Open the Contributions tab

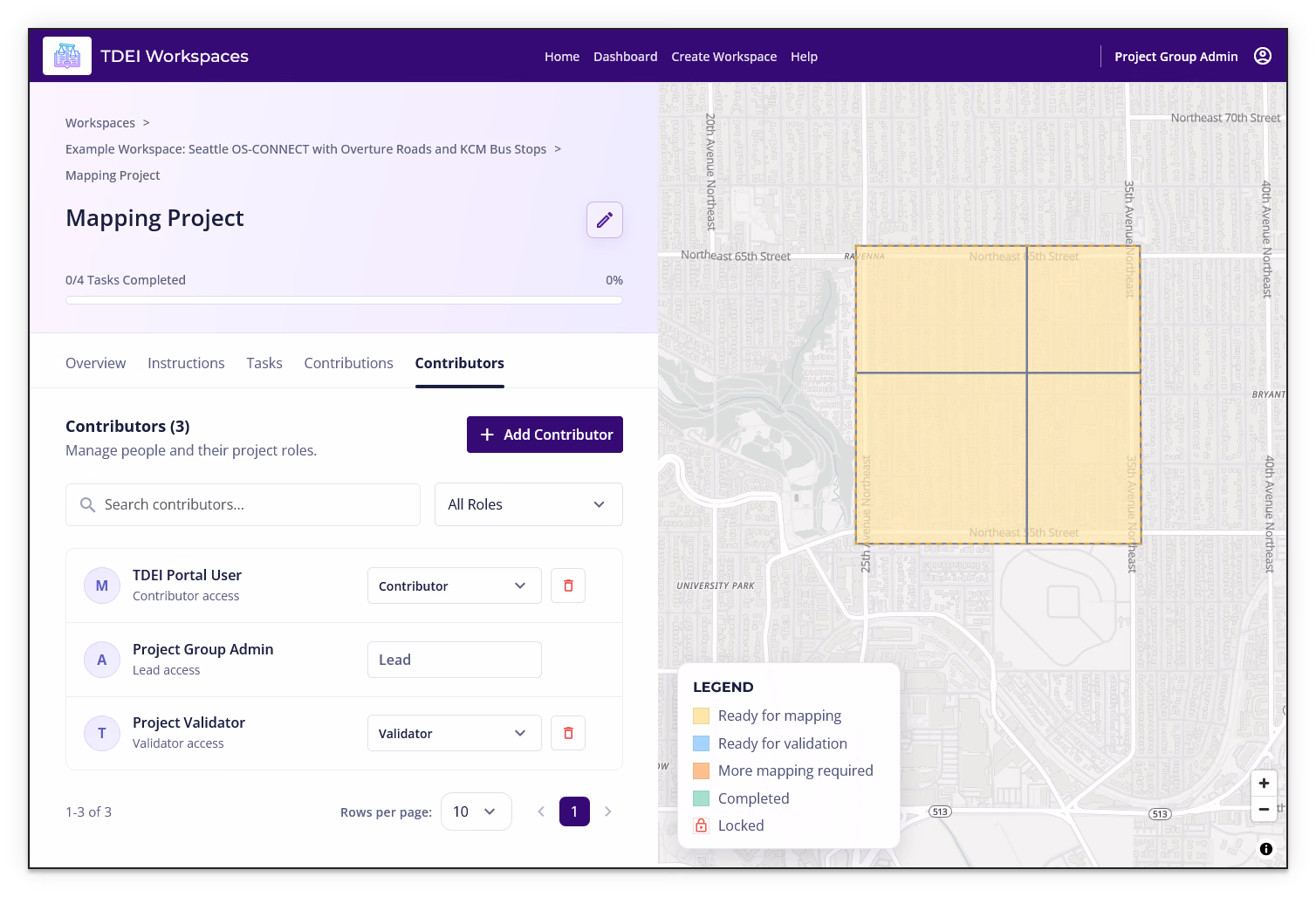click(x=348, y=363)
